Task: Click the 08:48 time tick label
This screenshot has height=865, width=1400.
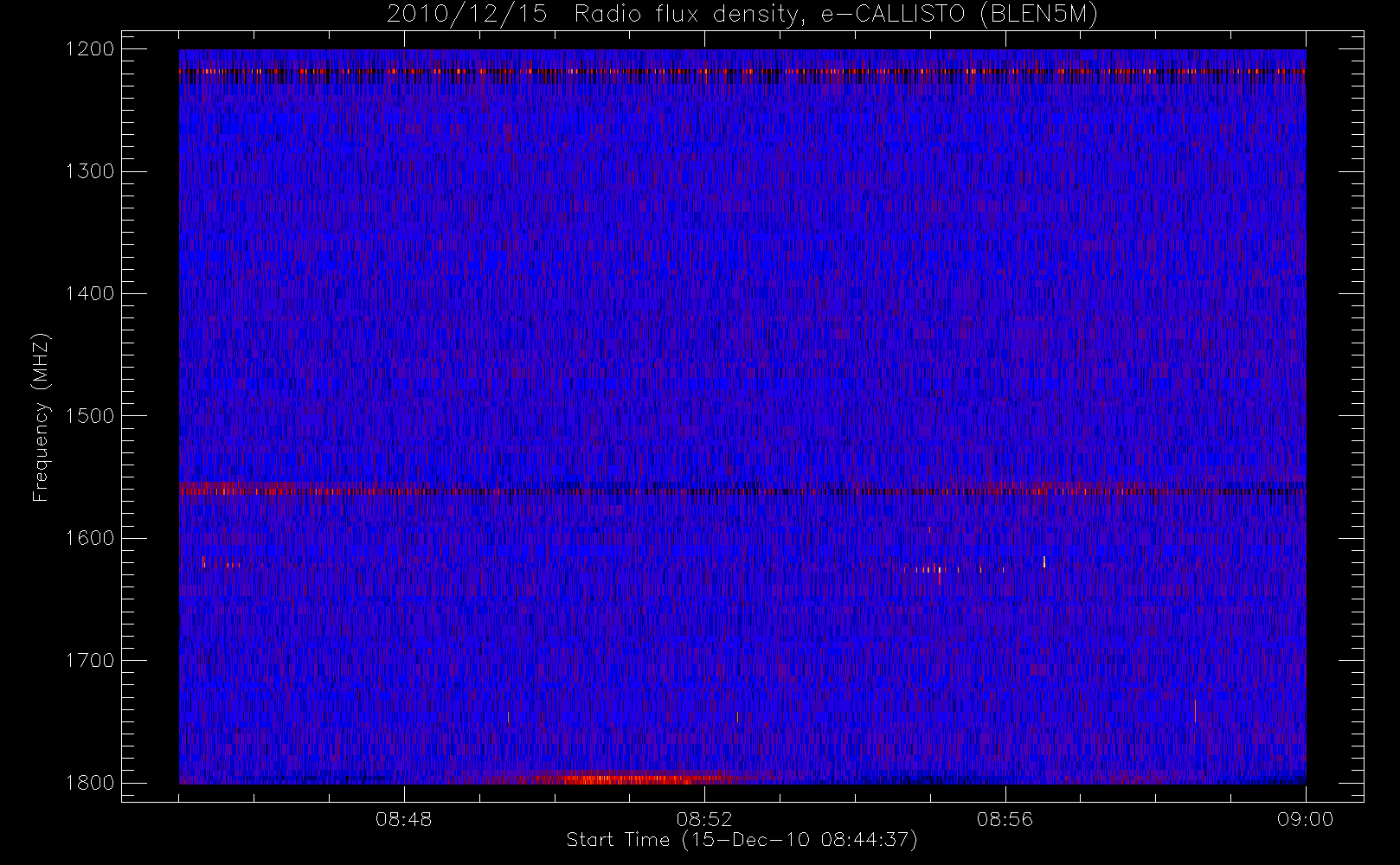Action: point(403,819)
